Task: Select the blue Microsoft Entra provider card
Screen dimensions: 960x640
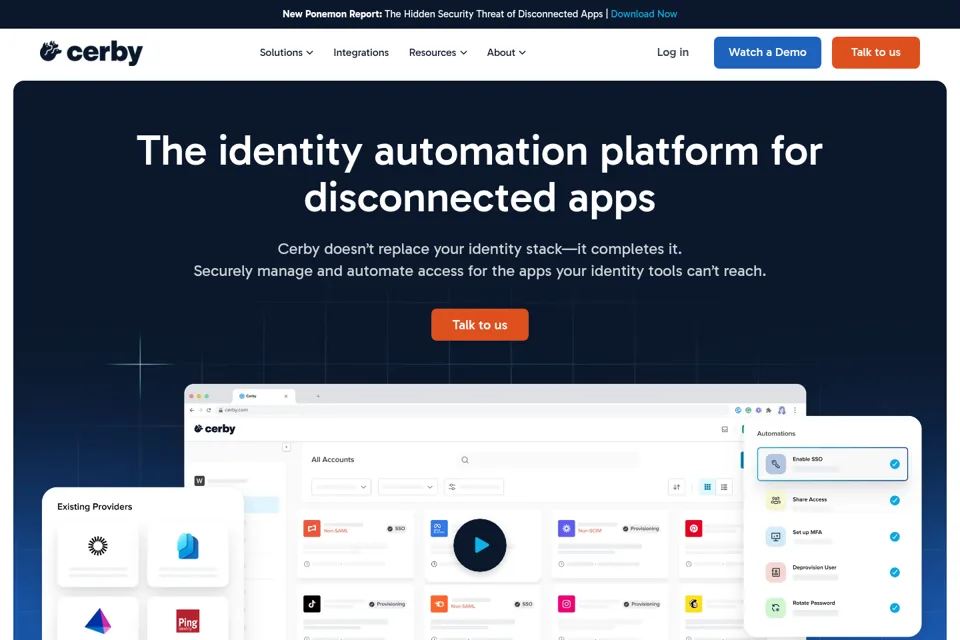Action: click(187, 554)
